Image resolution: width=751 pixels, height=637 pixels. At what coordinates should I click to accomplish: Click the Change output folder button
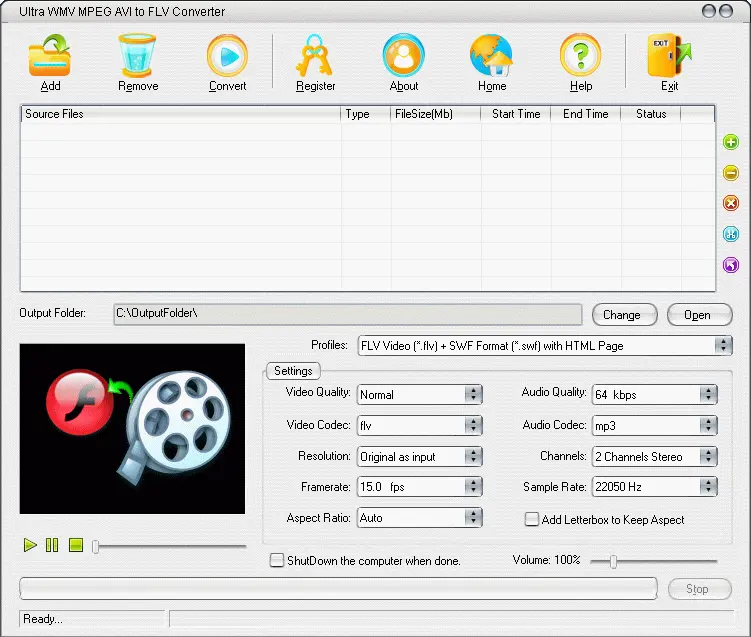[x=621, y=314]
